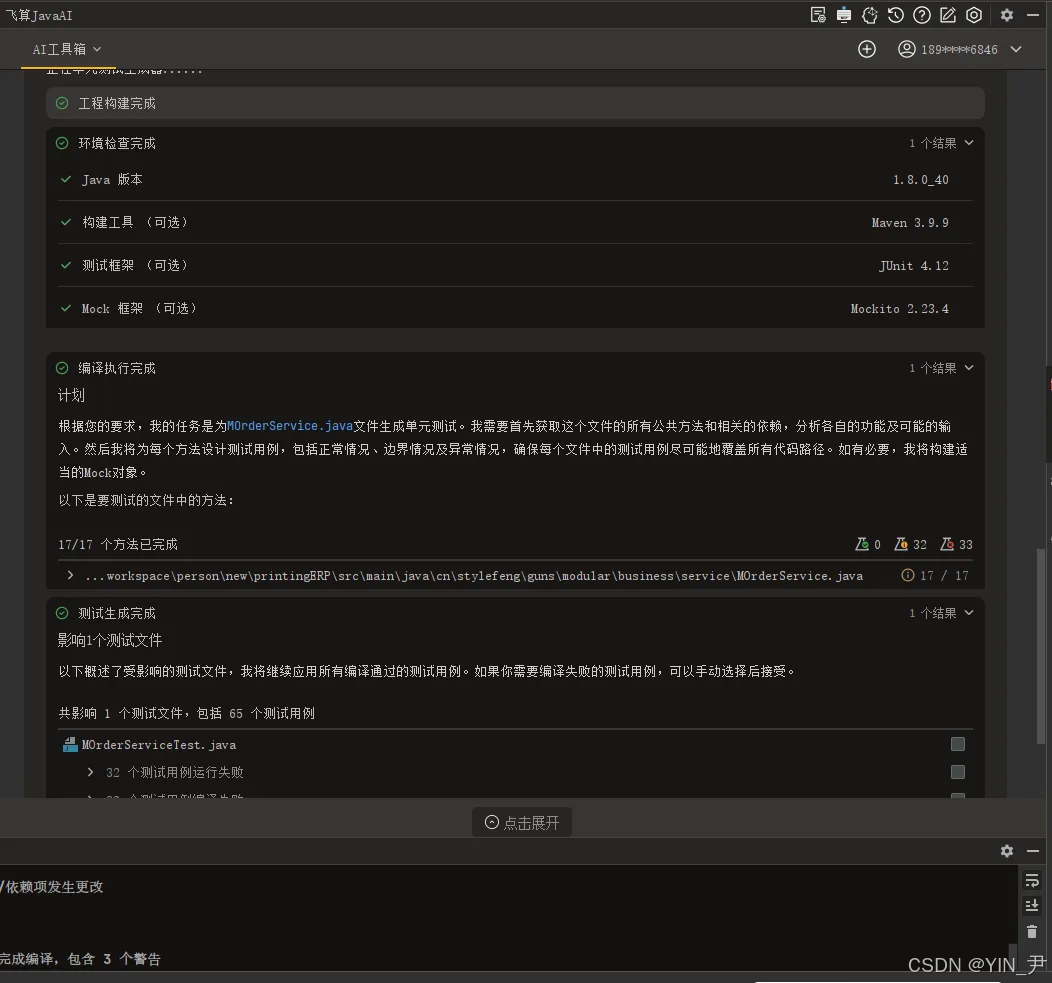Screen dimensions: 1052x983
Task: Click the 依赖项发生更改 console message
Action: 54,887
